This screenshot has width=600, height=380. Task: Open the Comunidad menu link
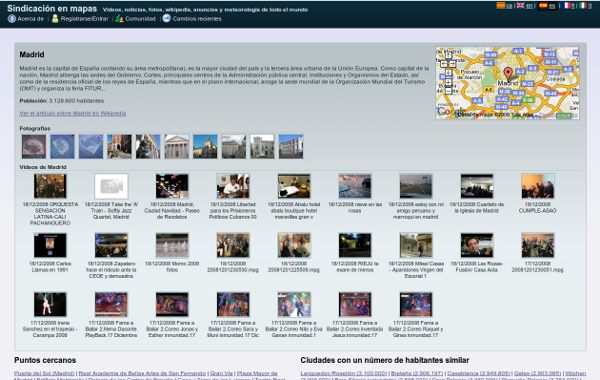140,19
